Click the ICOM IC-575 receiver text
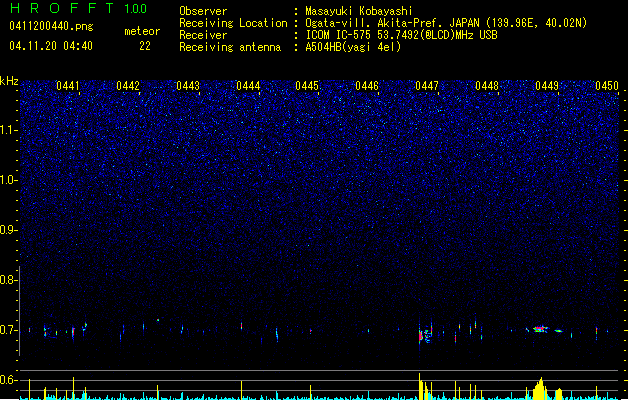Viewport: 629px width, 400px height. (x=401, y=35)
